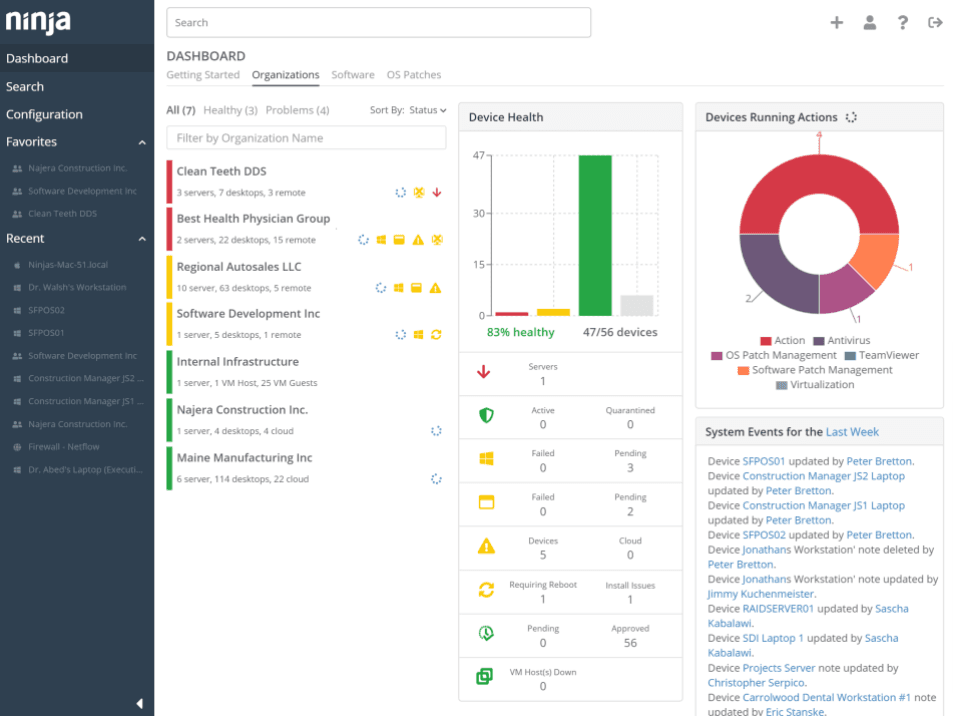
Task: Click the software patch window icon in Device Health
Action: pyautogui.click(x=486, y=502)
